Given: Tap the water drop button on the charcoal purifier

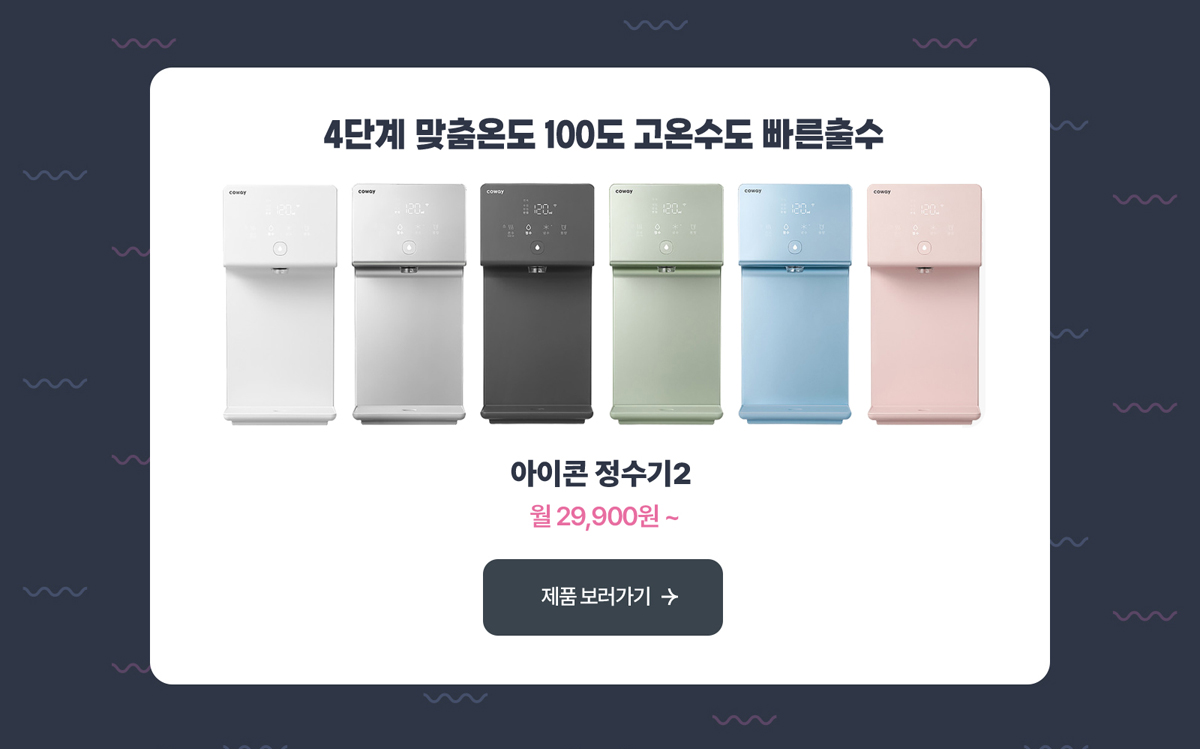Looking at the screenshot, I should tap(537, 246).
